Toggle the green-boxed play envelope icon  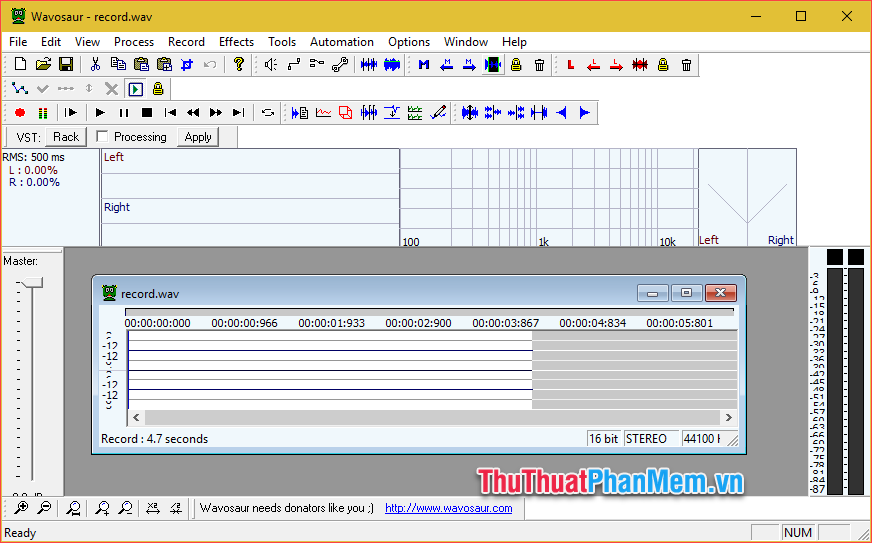[x=135, y=89]
